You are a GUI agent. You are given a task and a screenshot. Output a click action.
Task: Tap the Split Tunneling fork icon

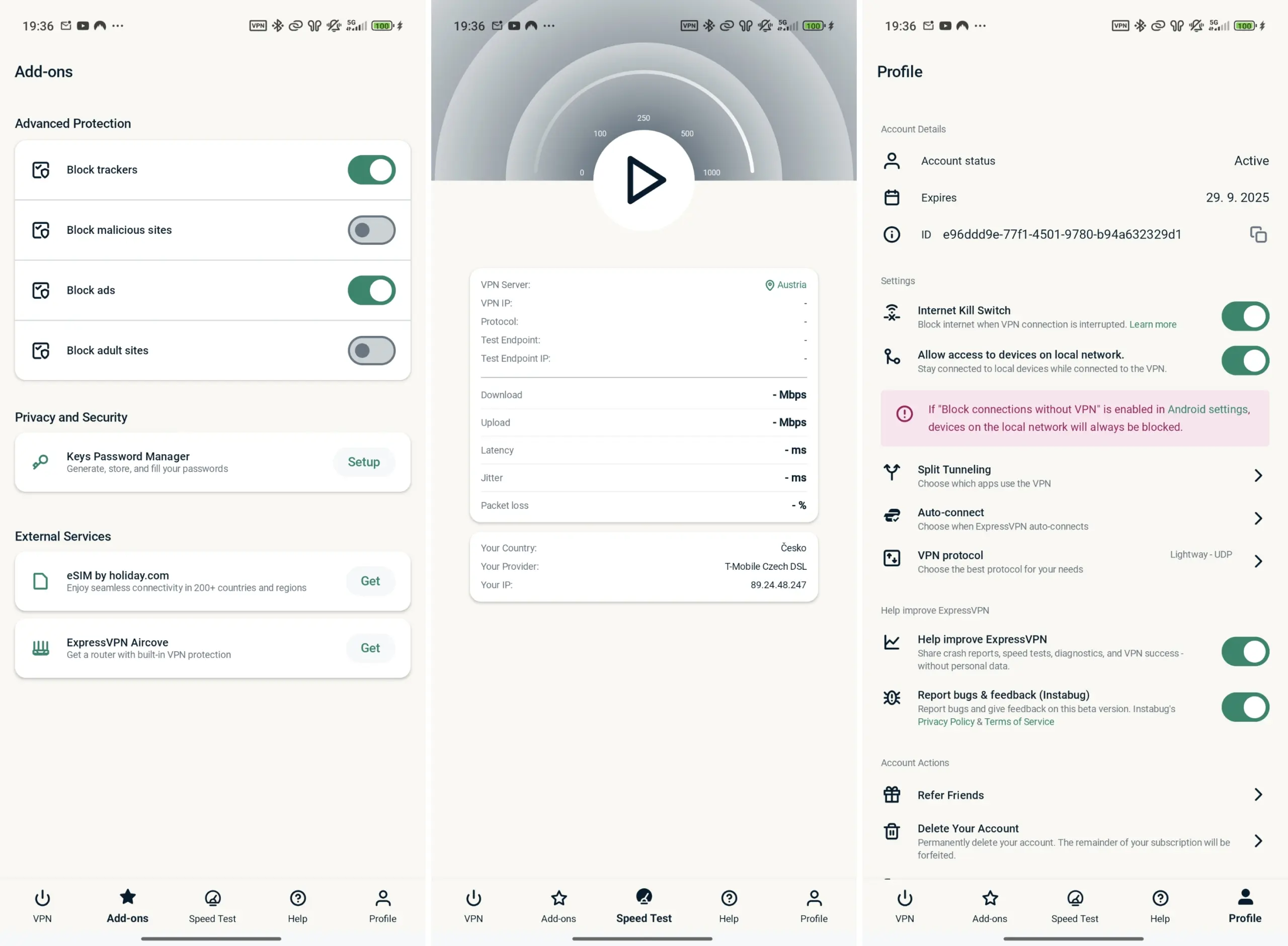click(892, 472)
